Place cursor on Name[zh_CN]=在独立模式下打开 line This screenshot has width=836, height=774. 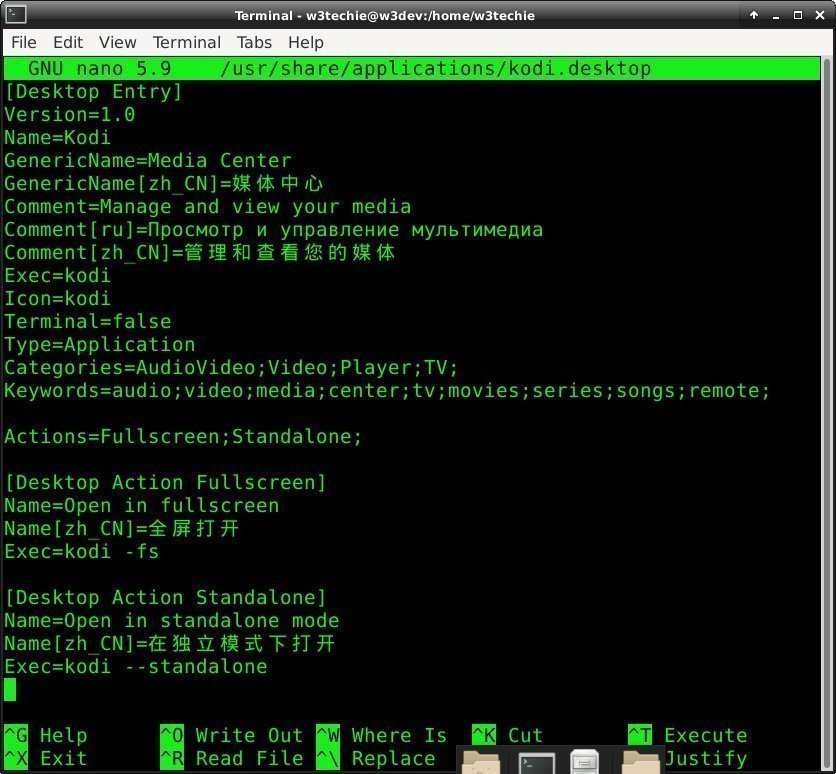[x=170, y=643]
